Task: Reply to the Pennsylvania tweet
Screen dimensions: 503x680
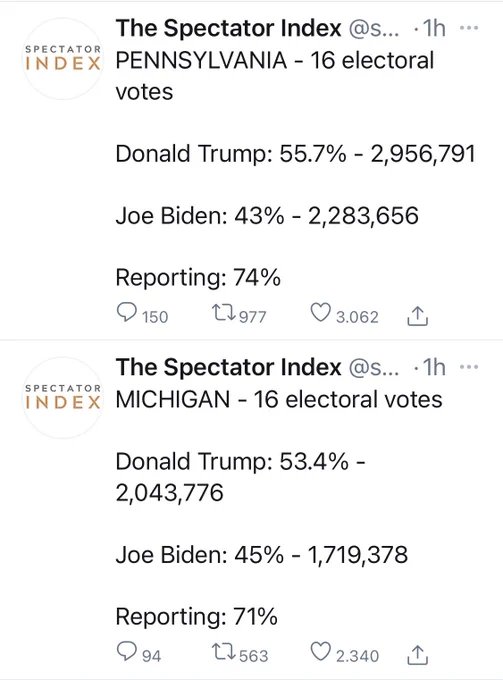Action: [127, 312]
